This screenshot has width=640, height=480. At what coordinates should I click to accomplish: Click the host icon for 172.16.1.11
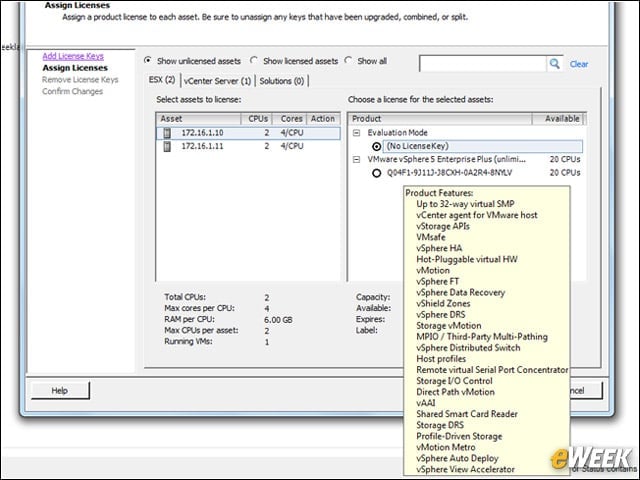[x=167, y=146]
